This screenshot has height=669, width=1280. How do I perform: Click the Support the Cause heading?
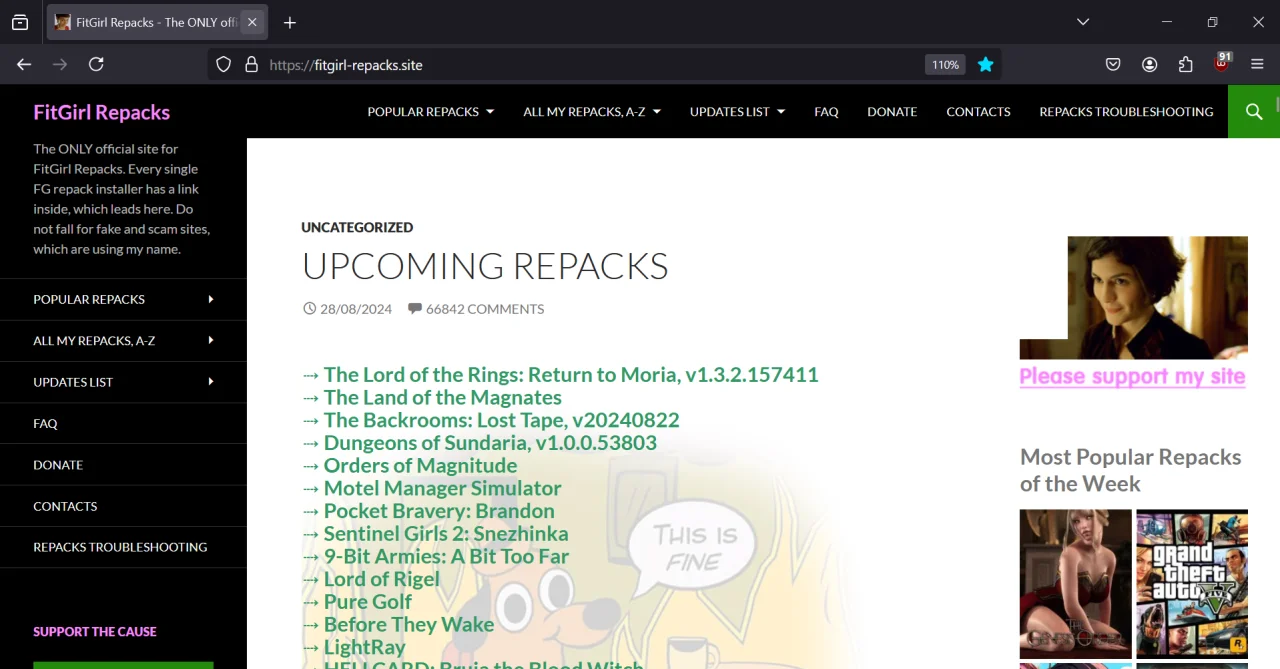[95, 631]
